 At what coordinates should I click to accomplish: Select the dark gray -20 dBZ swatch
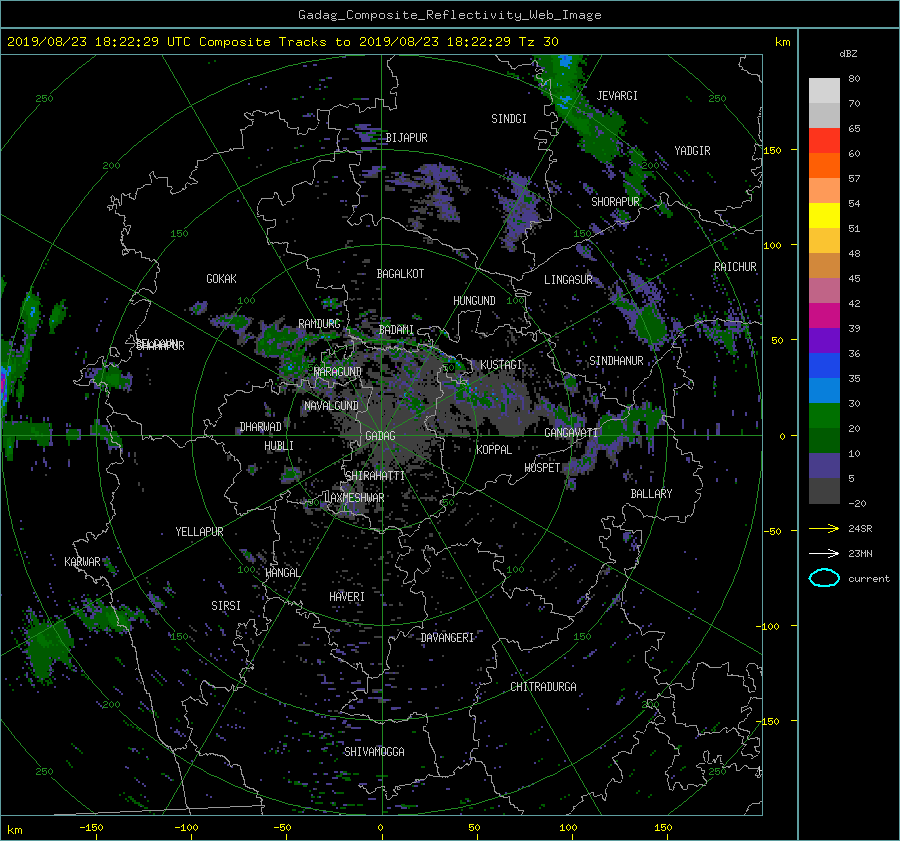pyautogui.click(x=824, y=491)
